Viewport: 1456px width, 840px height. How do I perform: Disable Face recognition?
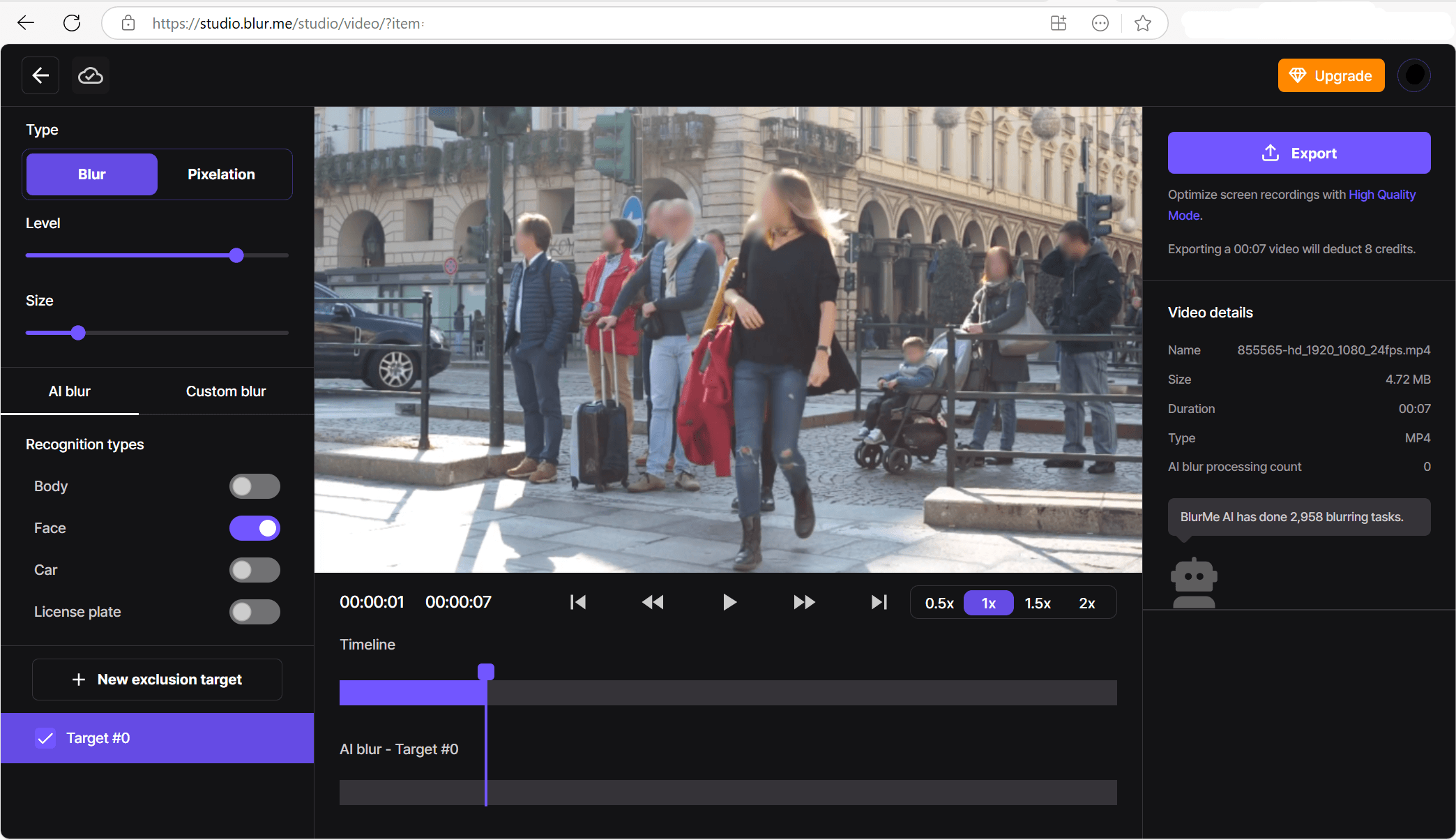pyautogui.click(x=255, y=528)
